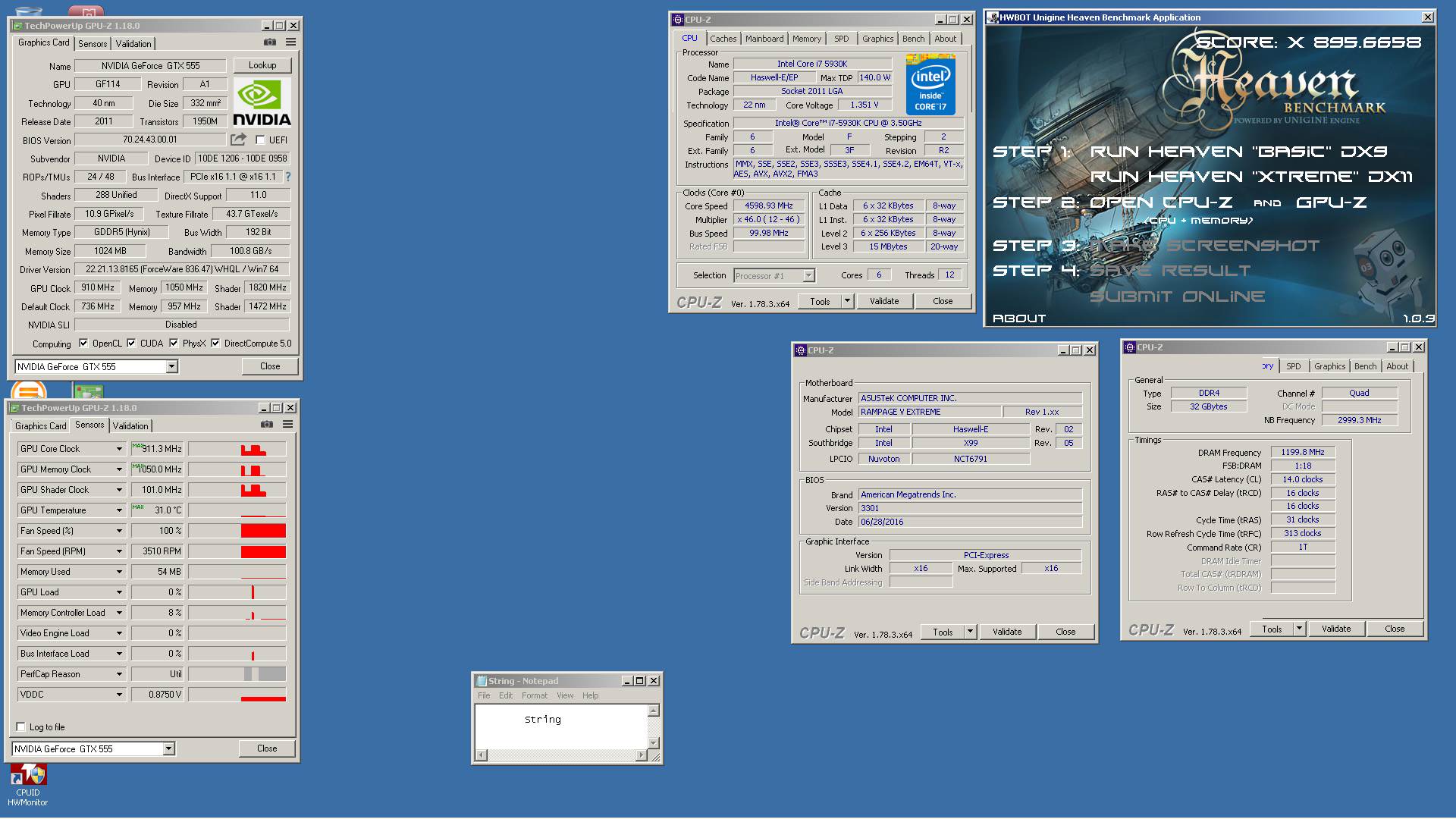Image resolution: width=1456 pixels, height=819 pixels.
Task: Enable the Log to file checkbox
Action: point(20,726)
